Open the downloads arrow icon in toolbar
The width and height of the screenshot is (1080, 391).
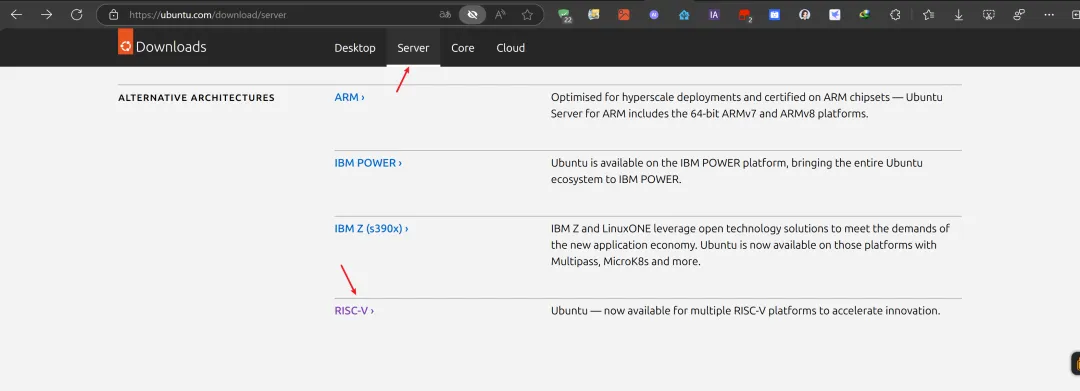(958, 14)
